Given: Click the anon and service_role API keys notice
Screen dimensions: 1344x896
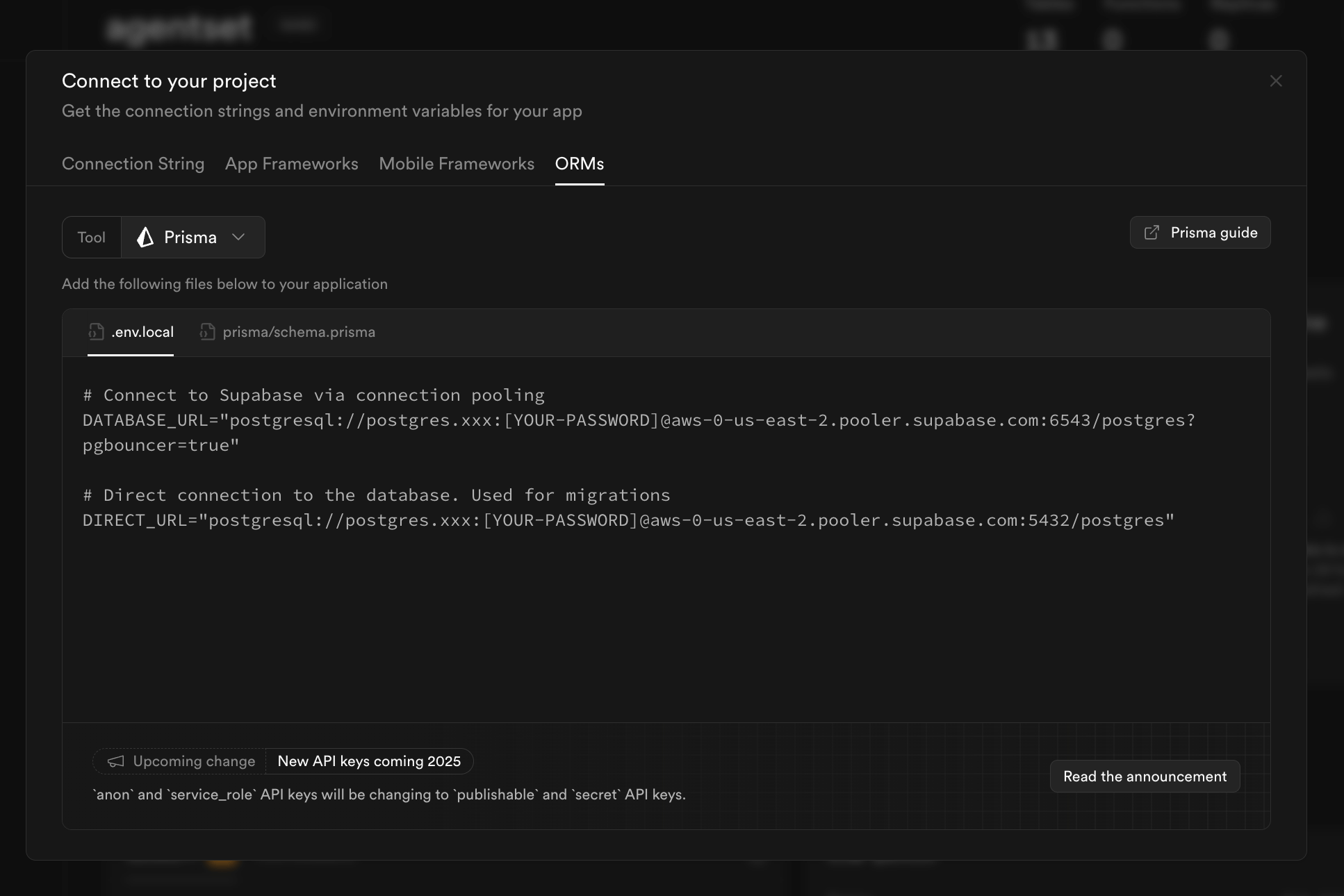Looking at the screenshot, I should coord(389,795).
